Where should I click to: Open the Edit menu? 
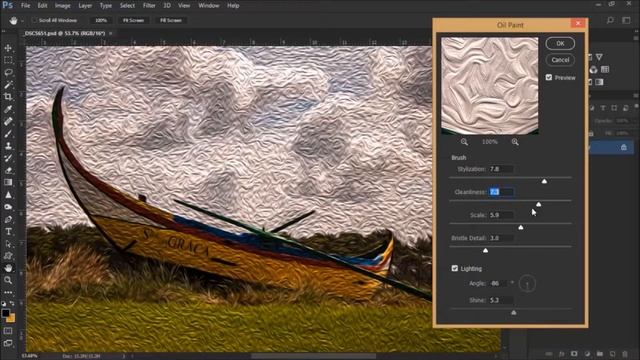pyautogui.click(x=42, y=6)
